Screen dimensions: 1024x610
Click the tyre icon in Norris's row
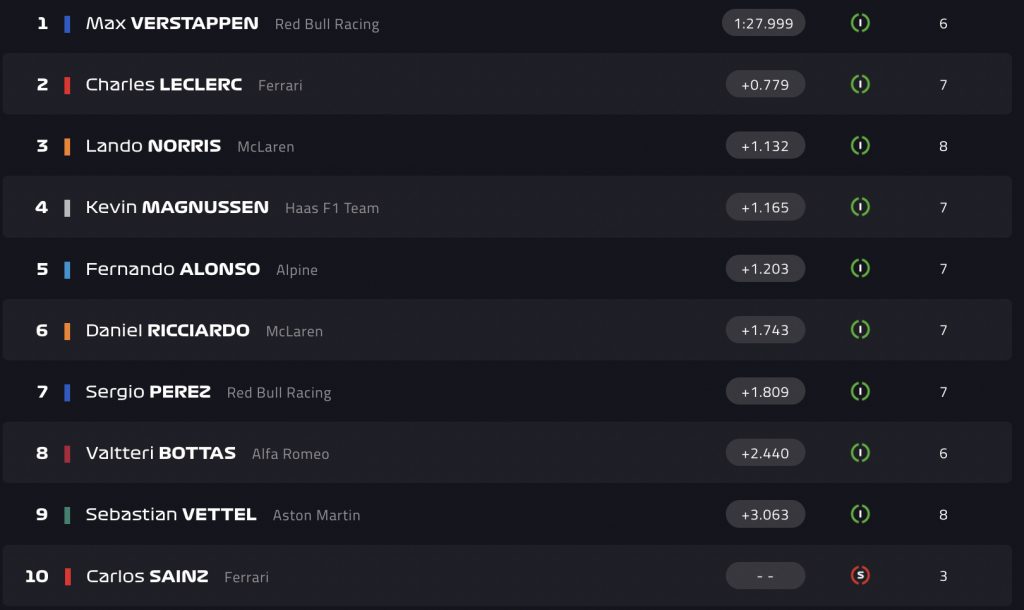[860, 146]
